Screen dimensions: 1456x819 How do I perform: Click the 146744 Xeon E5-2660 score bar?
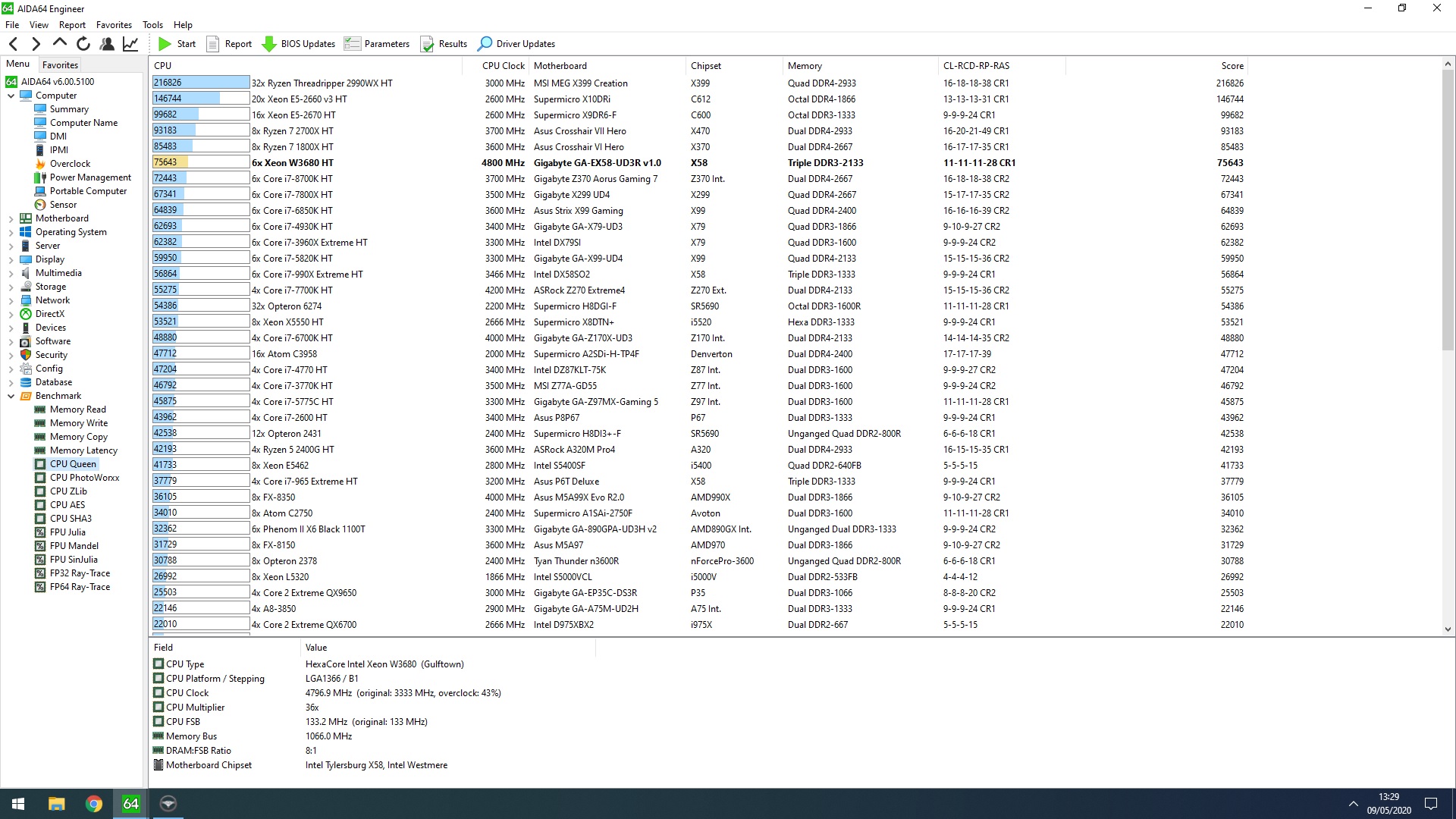tap(201, 99)
